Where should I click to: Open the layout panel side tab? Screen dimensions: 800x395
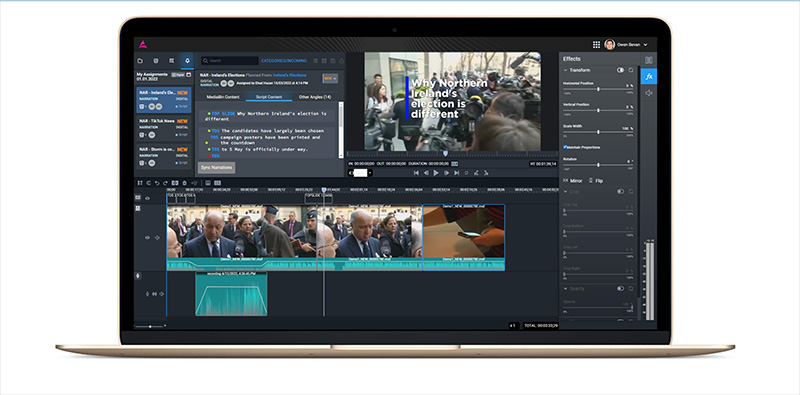[649, 60]
